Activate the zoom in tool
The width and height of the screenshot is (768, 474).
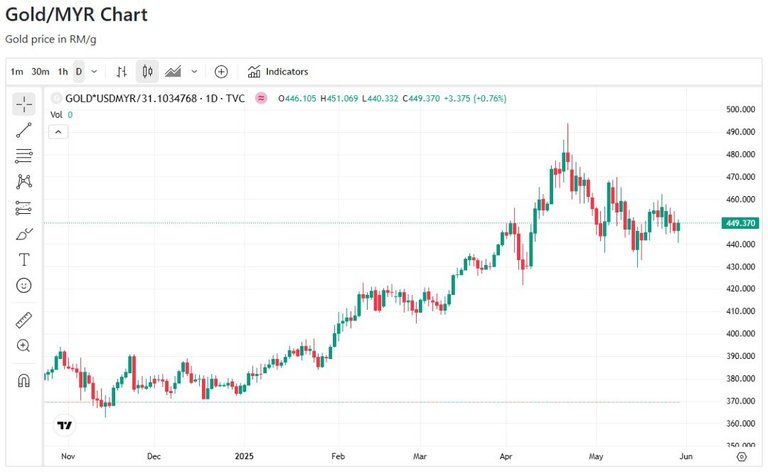[x=24, y=346]
